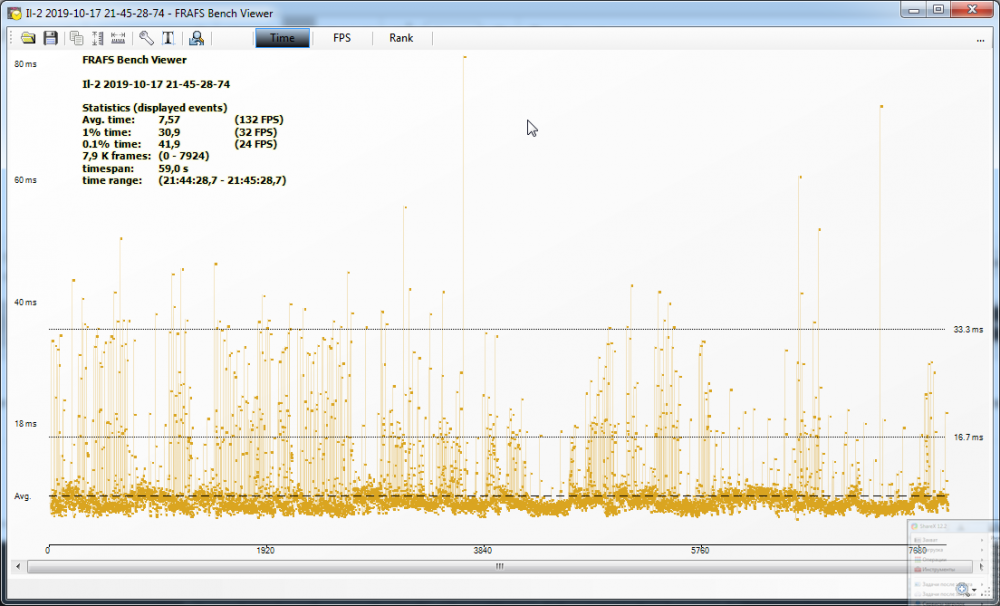Click the tallest frame time spike on graph

click(x=463, y=58)
